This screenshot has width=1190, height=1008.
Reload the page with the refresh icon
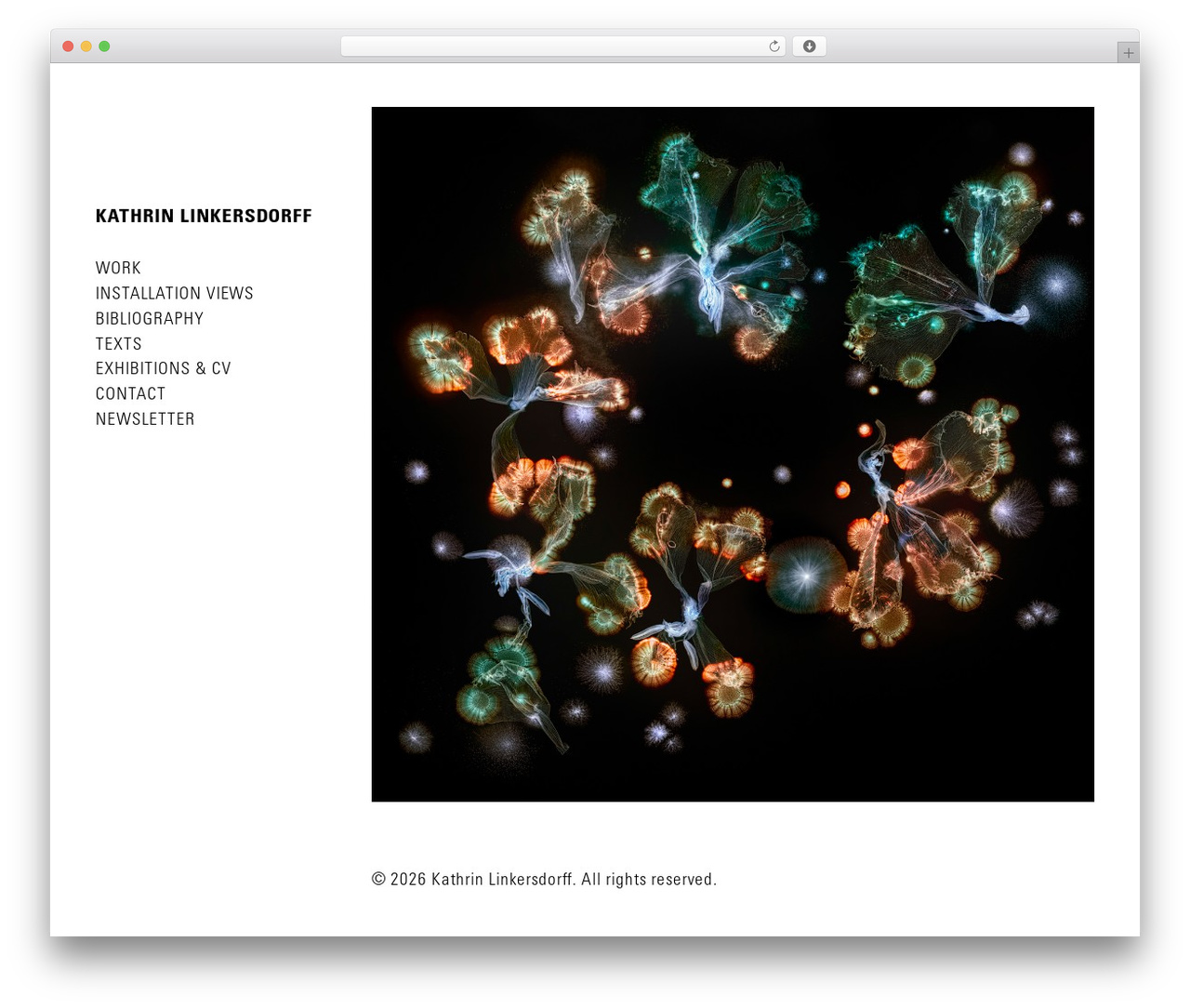(773, 46)
